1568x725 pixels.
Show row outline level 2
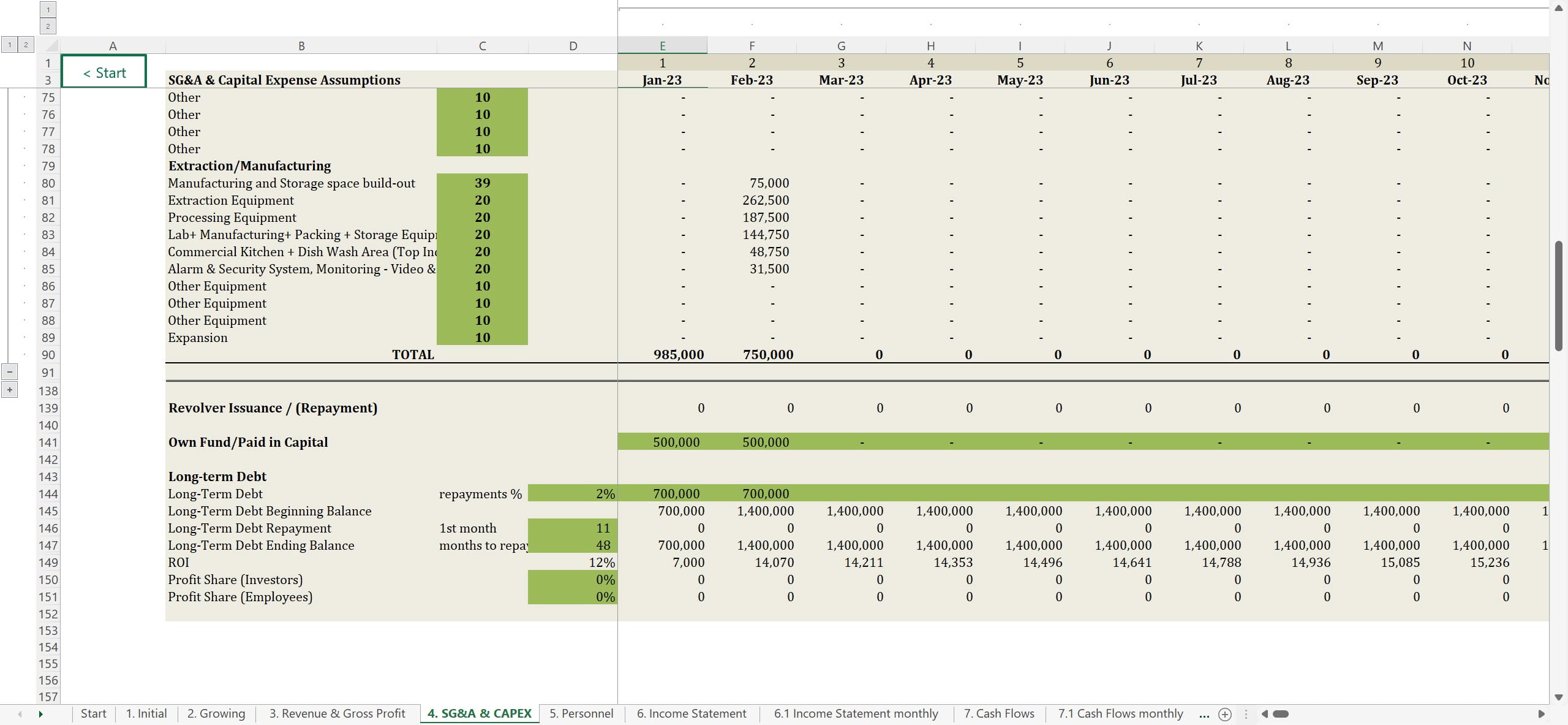[26, 44]
